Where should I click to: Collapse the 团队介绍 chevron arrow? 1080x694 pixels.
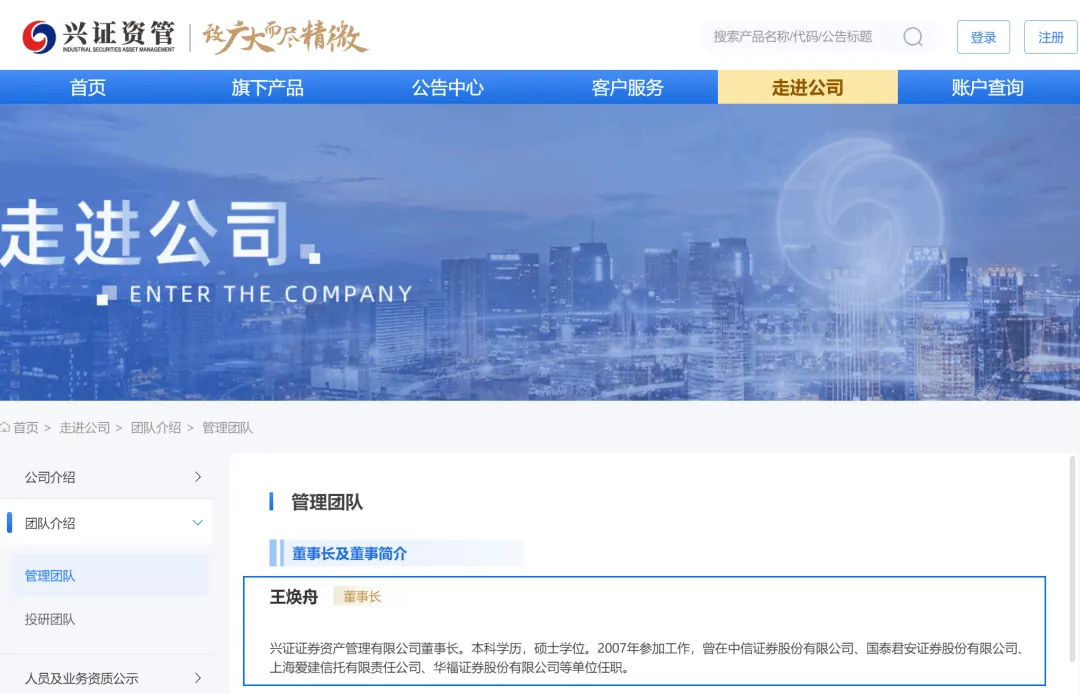(198, 523)
